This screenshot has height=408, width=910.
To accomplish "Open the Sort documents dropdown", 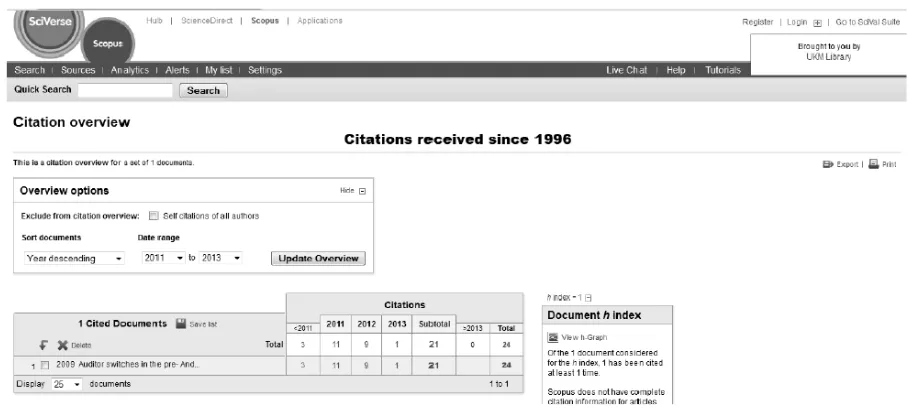I will (x=74, y=258).
